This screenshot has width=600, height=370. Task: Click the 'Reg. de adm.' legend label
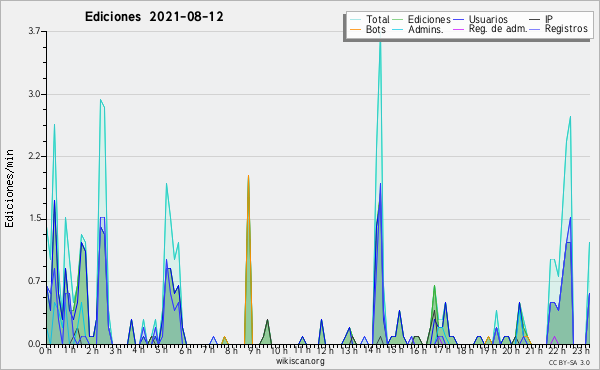point(498,29)
